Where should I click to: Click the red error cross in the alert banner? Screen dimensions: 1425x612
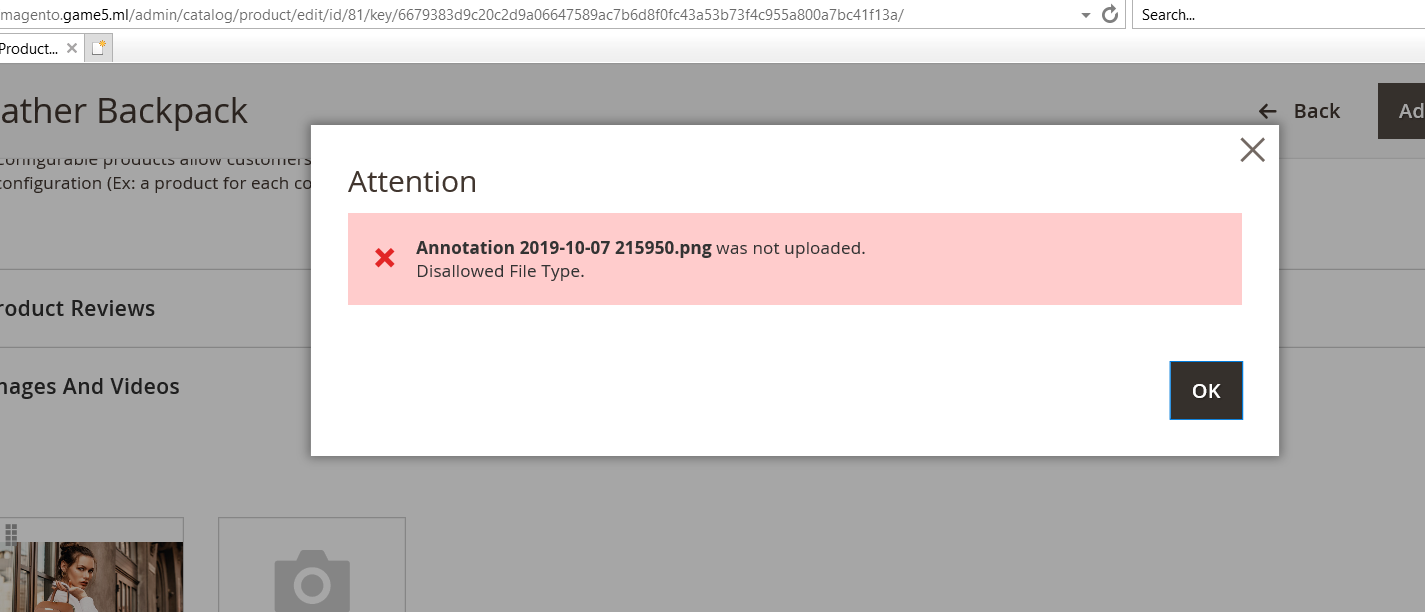pos(384,258)
